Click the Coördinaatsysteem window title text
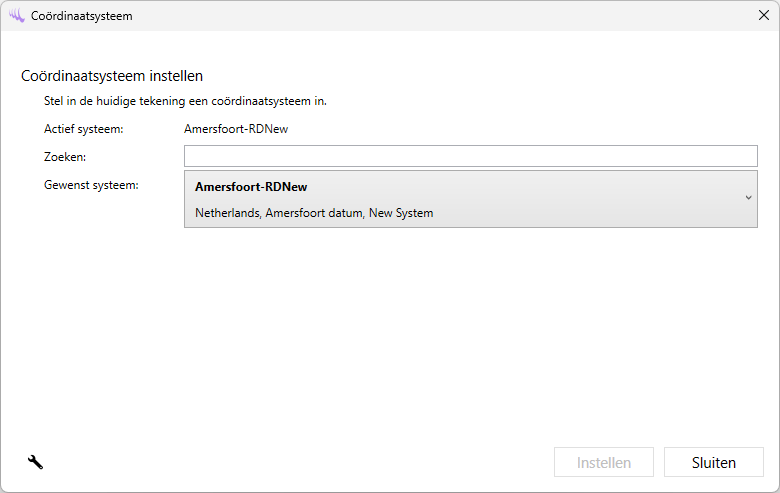Viewport: 780px width, 493px height. tap(81, 16)
